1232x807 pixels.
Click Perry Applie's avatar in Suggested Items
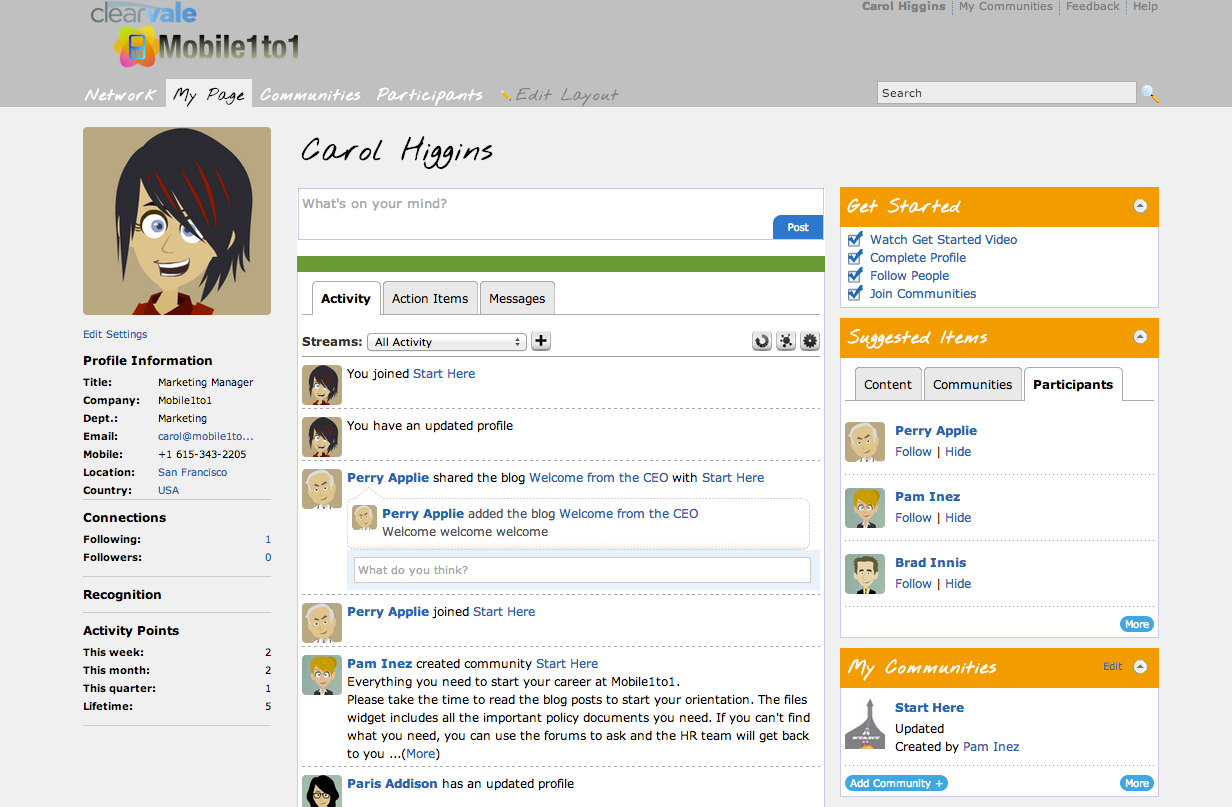[x=865, y=442]
